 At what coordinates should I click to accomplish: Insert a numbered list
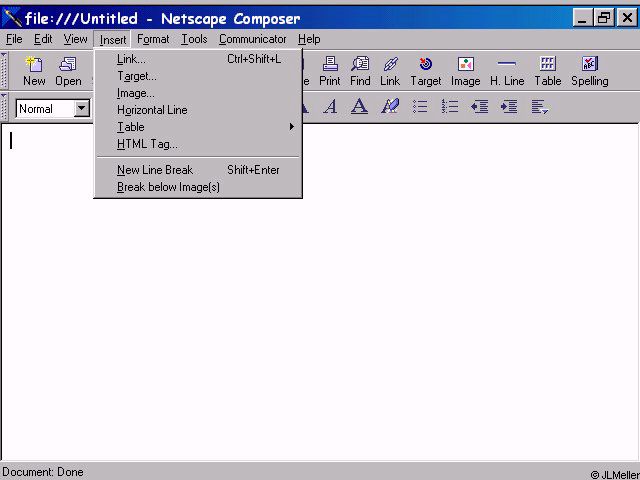450,107
